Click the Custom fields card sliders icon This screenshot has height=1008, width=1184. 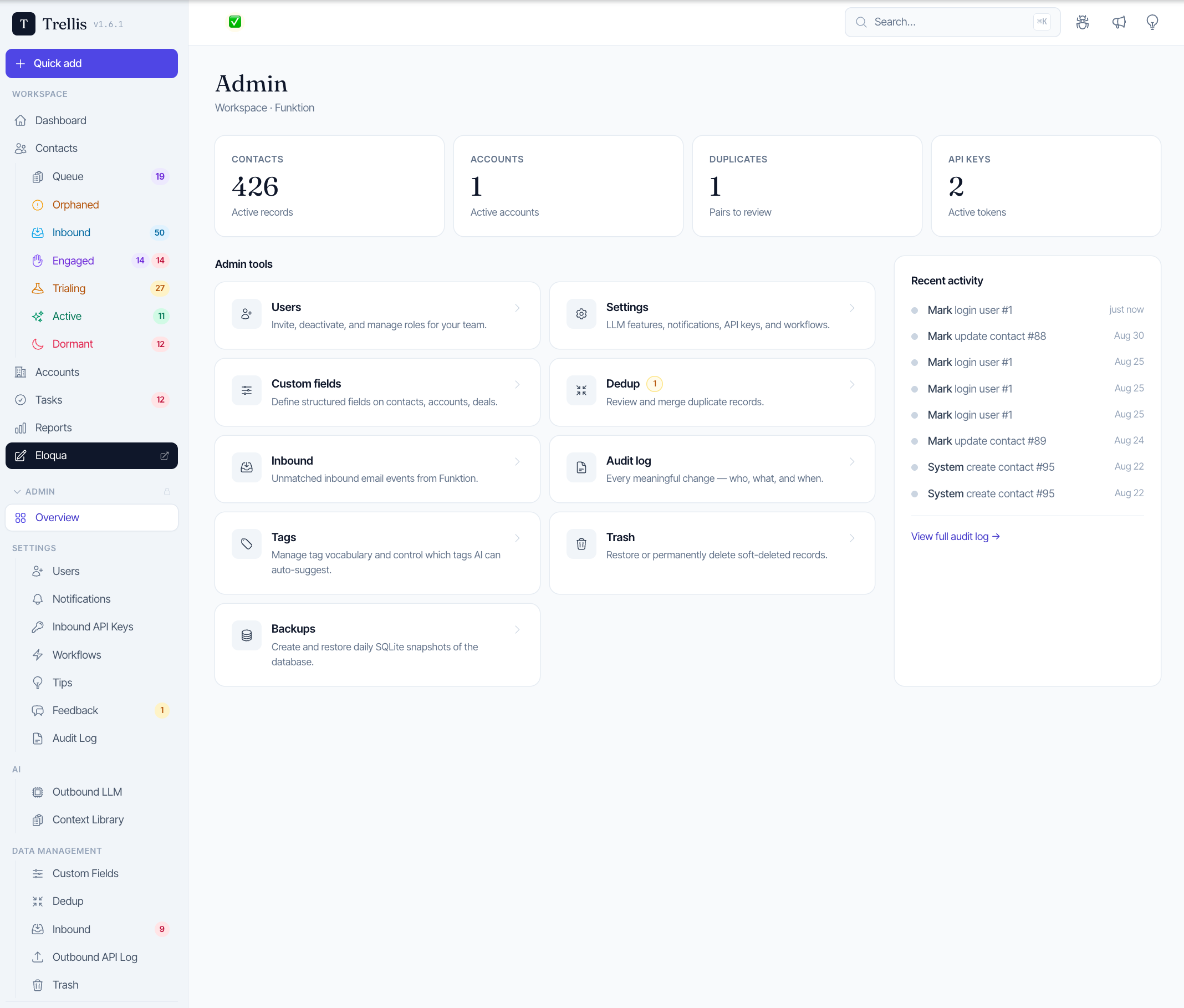click(x=247, y=390)
